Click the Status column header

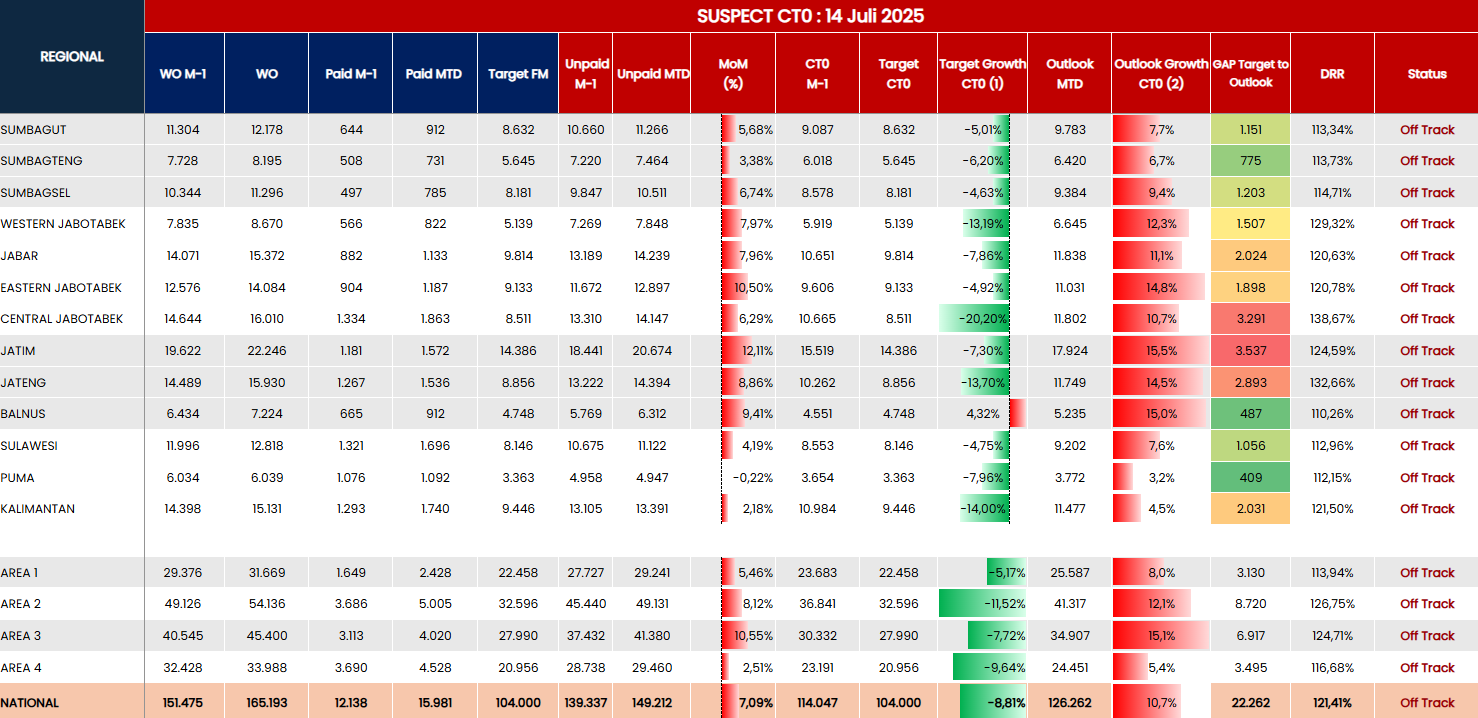tap(1426, 74)
